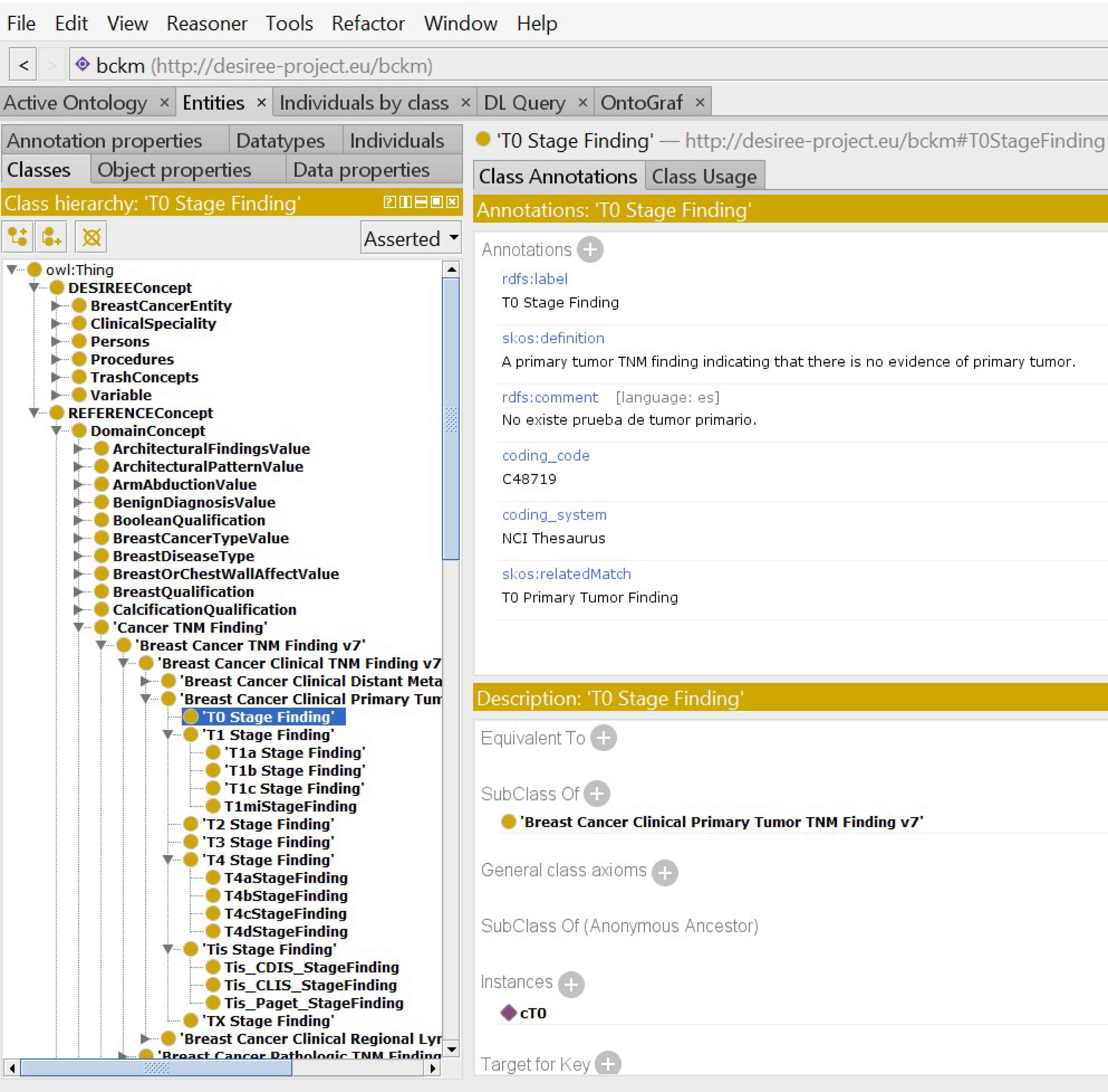The image size is (1108, 1092).
Task: Select 'T2 Stage Finding' in the tree
Action: (268, 824)
